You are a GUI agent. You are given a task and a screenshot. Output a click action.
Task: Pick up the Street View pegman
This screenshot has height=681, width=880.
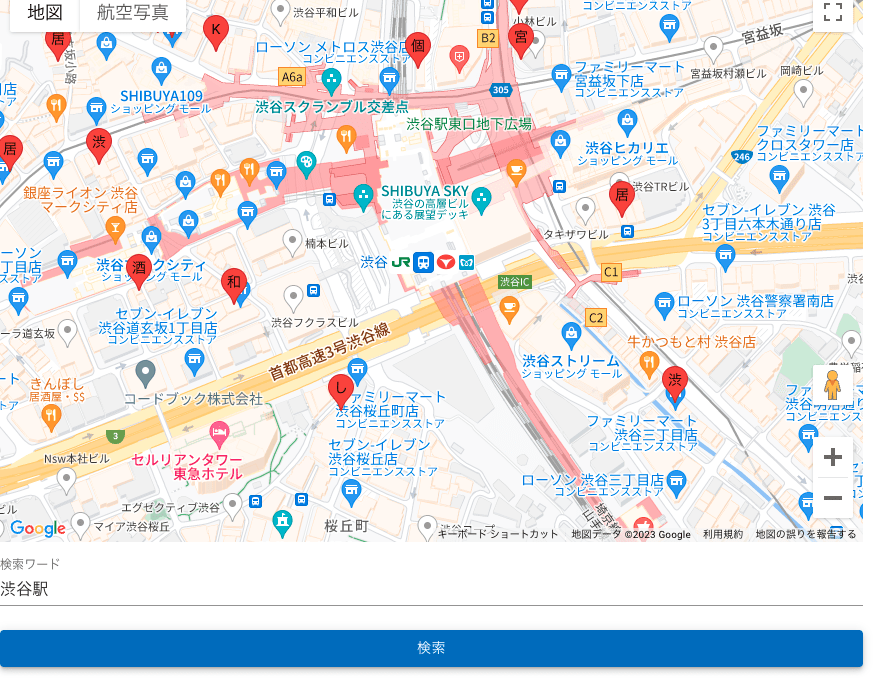[833, 385]
